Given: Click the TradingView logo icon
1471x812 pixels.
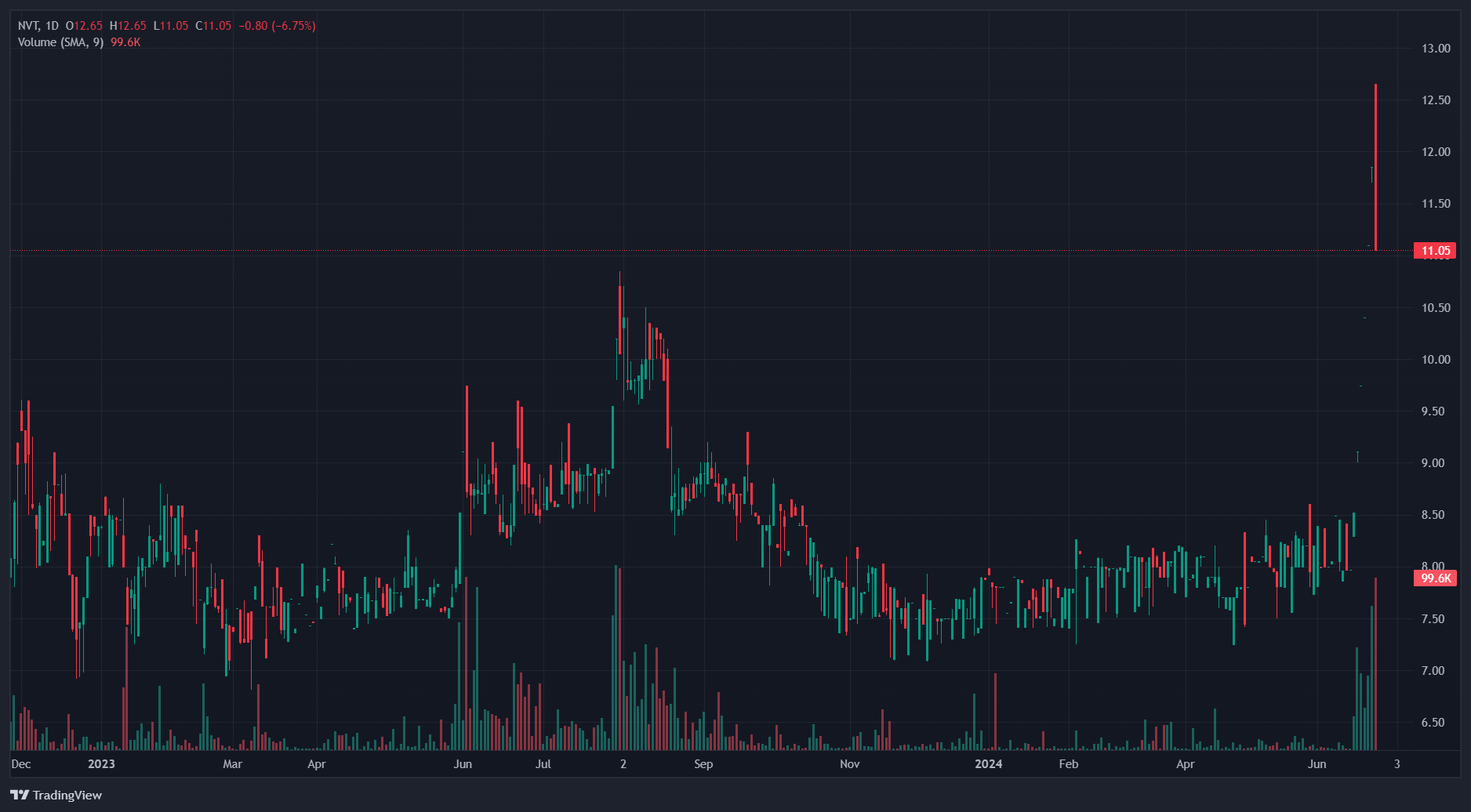Looking at the screenshot, I should [x=20, y=795].
